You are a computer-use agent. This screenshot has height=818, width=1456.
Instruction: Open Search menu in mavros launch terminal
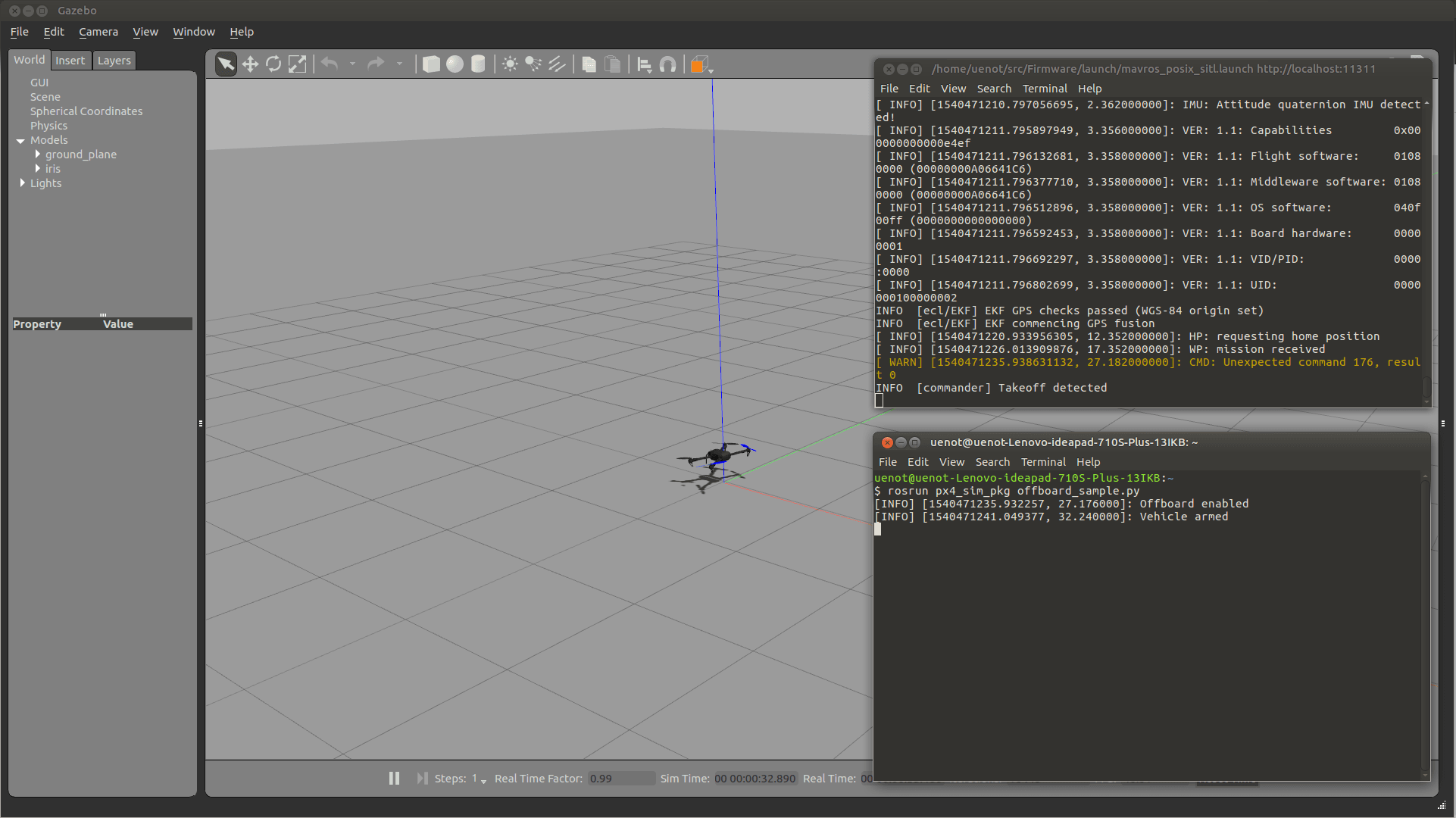[x=994, y=89]
